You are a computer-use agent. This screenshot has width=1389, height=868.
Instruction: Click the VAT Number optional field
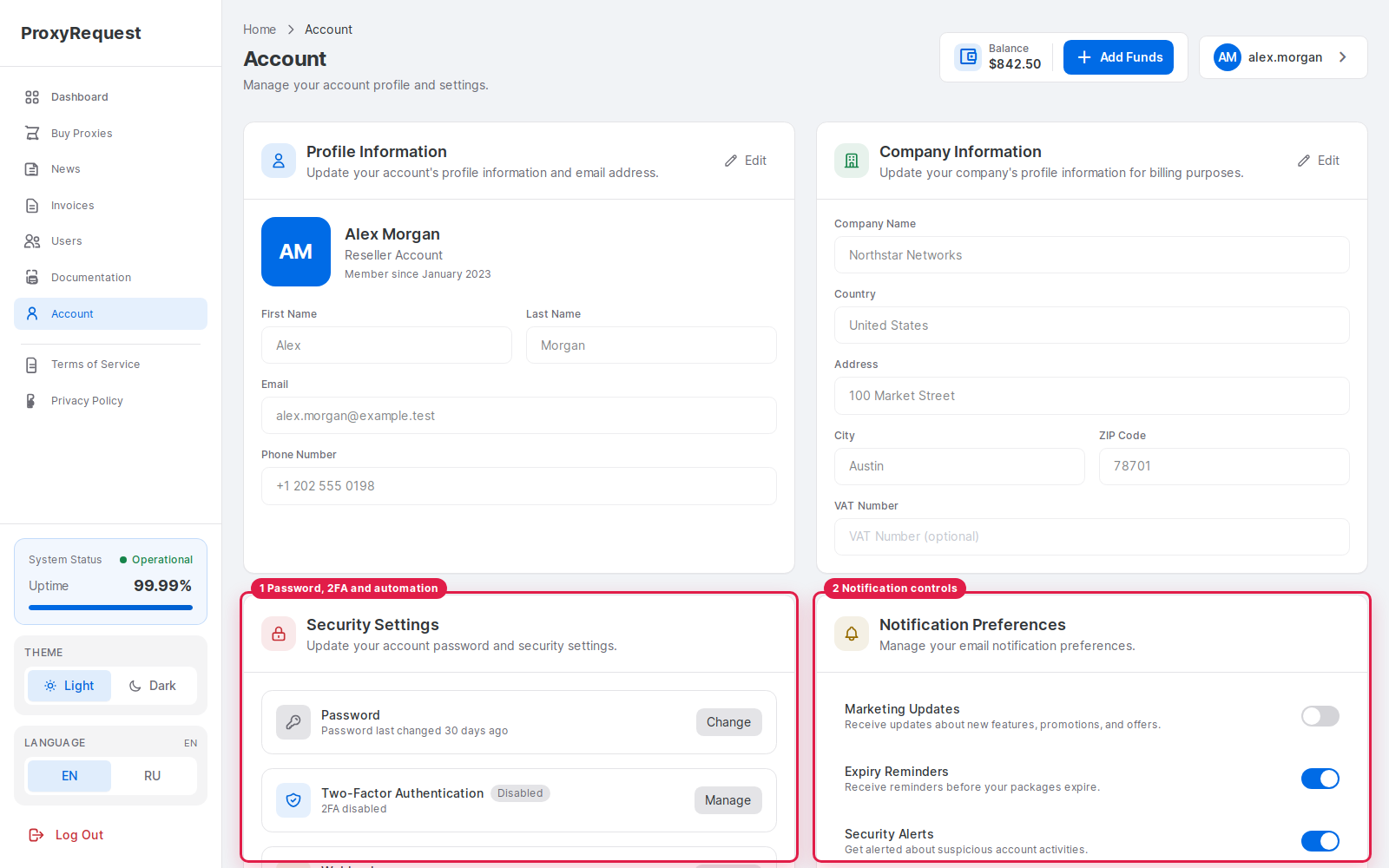coord(1092,536)
